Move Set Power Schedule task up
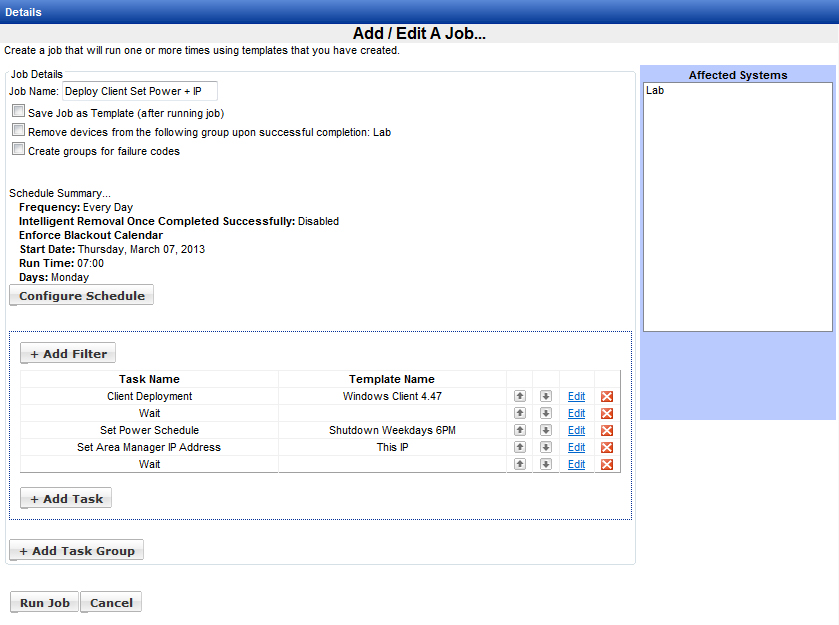Image resolution: width=839 pixels, height=625 pixels. tap(520, 431)
